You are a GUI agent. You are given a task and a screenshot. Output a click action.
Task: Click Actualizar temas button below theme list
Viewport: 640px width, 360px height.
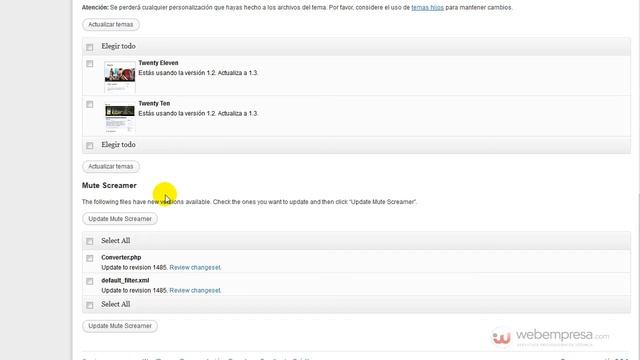pyautogui.click(x=111, y=167)
